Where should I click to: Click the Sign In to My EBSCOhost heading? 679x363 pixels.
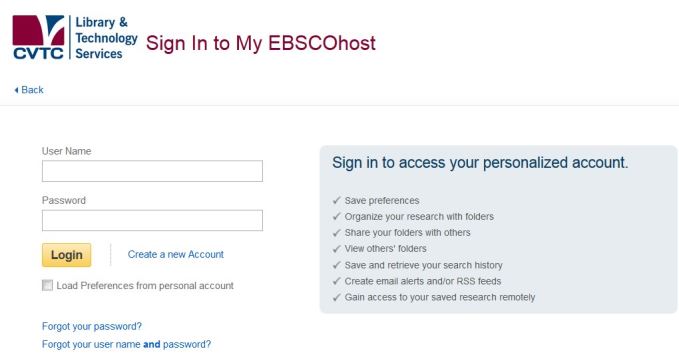[x=261, y=43]
